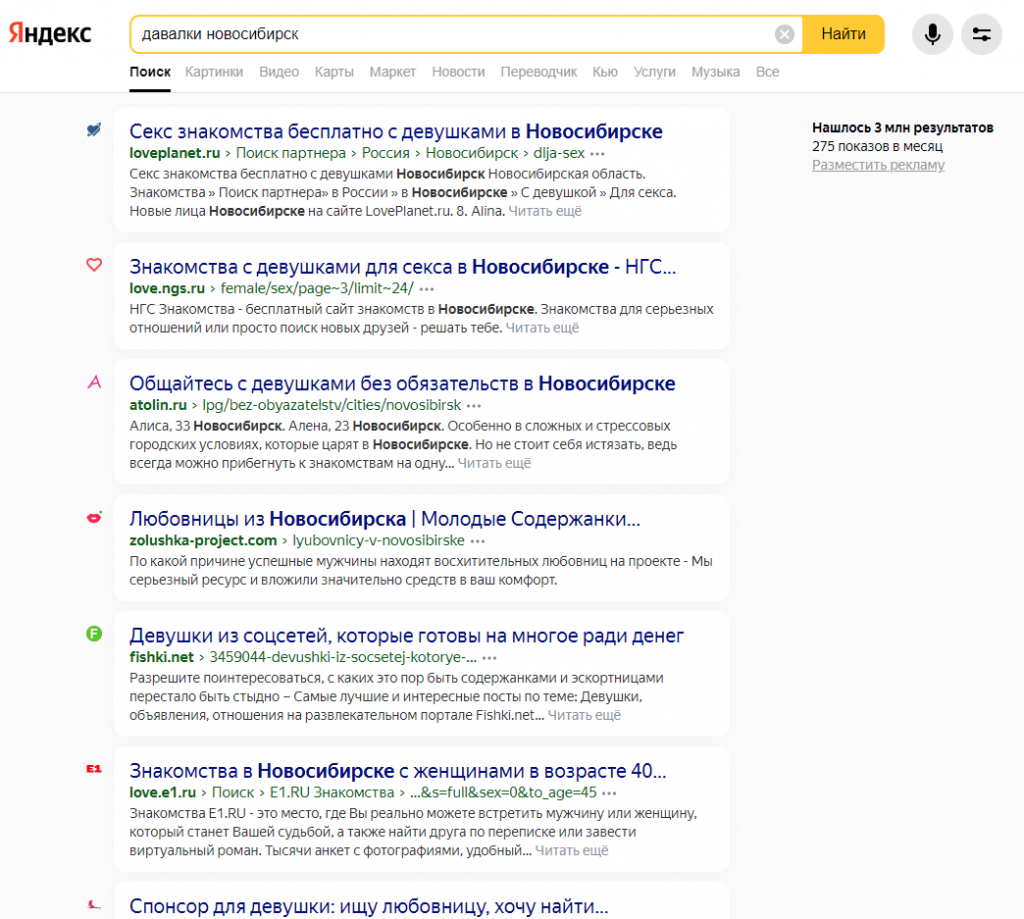Open search settings sliders icon

point(981,34)
